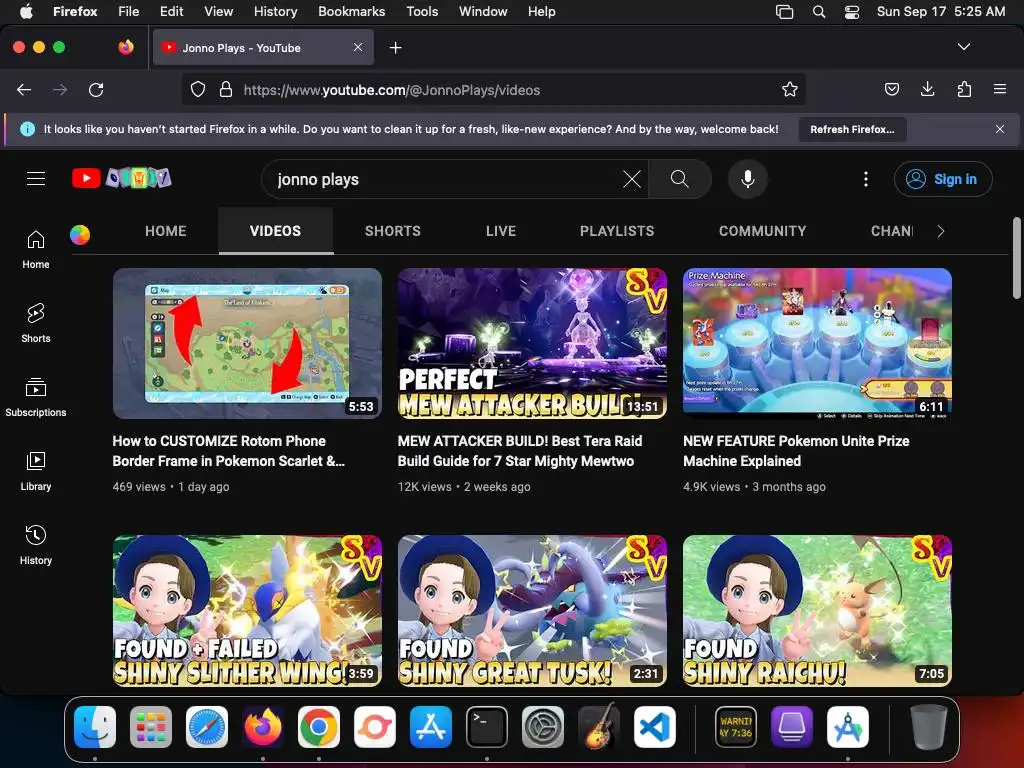
Task: Open the Apple menu
Action: (x=26, y=12)
